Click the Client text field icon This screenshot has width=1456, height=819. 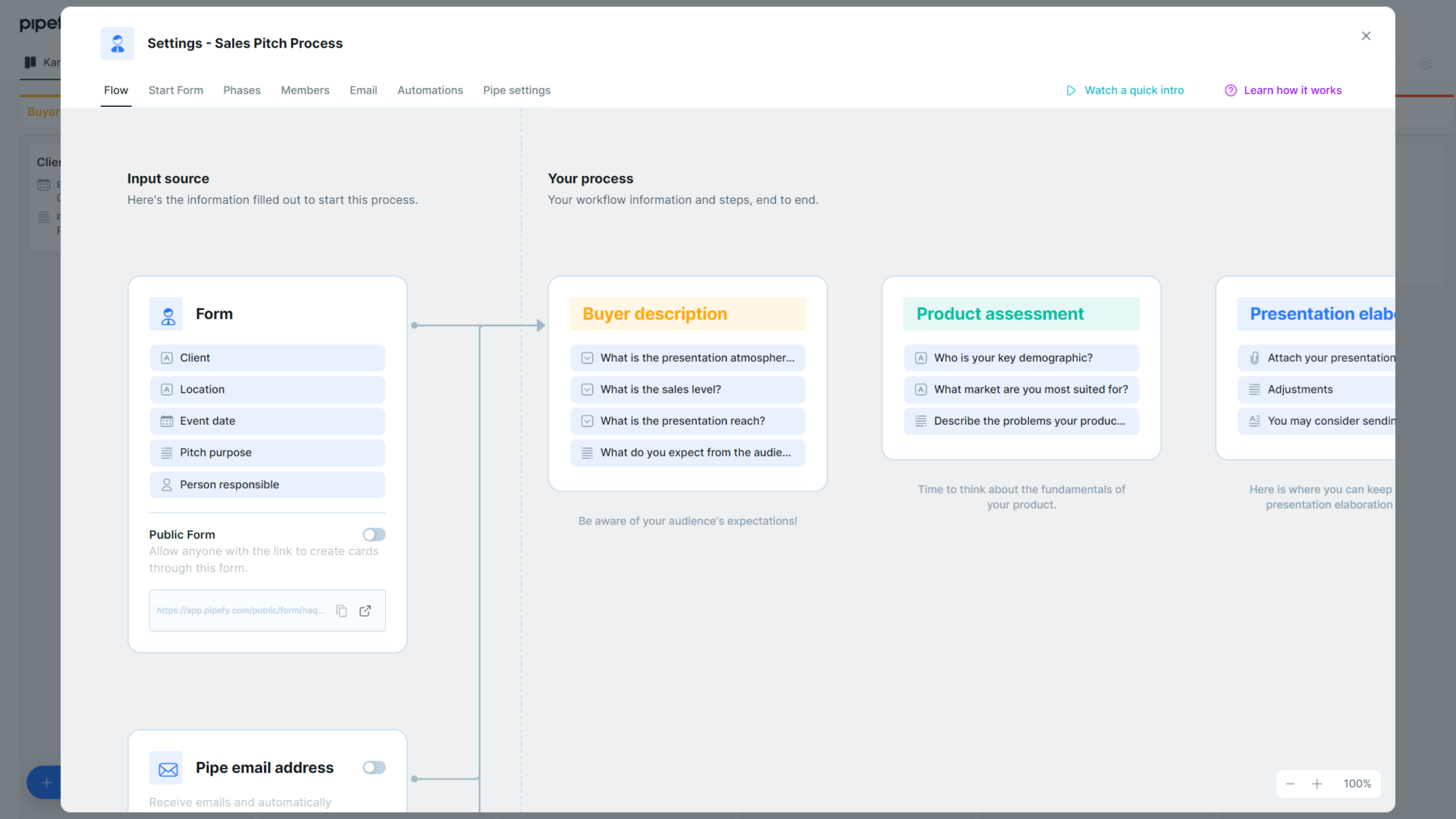[166, 357]
